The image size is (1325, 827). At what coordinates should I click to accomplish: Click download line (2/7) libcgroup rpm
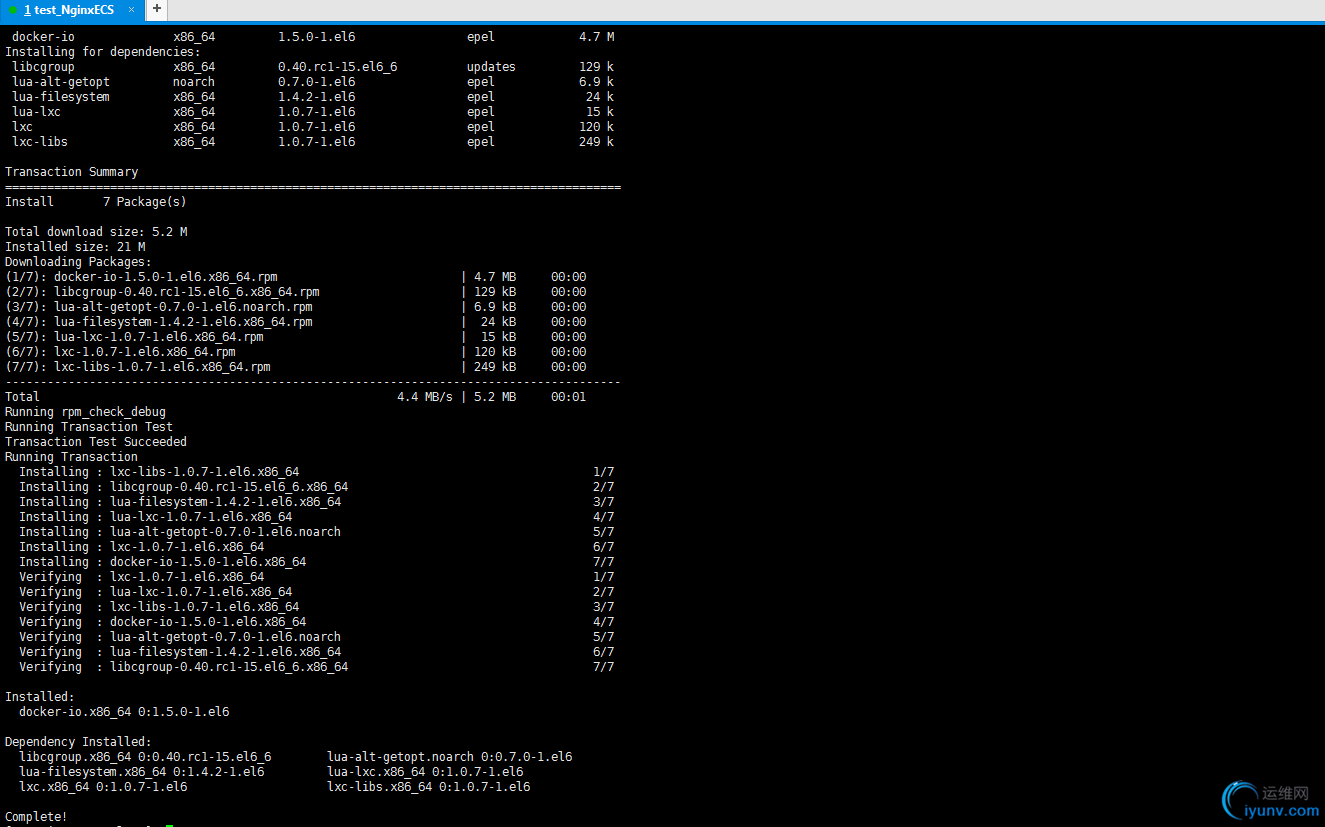(296, 292)
